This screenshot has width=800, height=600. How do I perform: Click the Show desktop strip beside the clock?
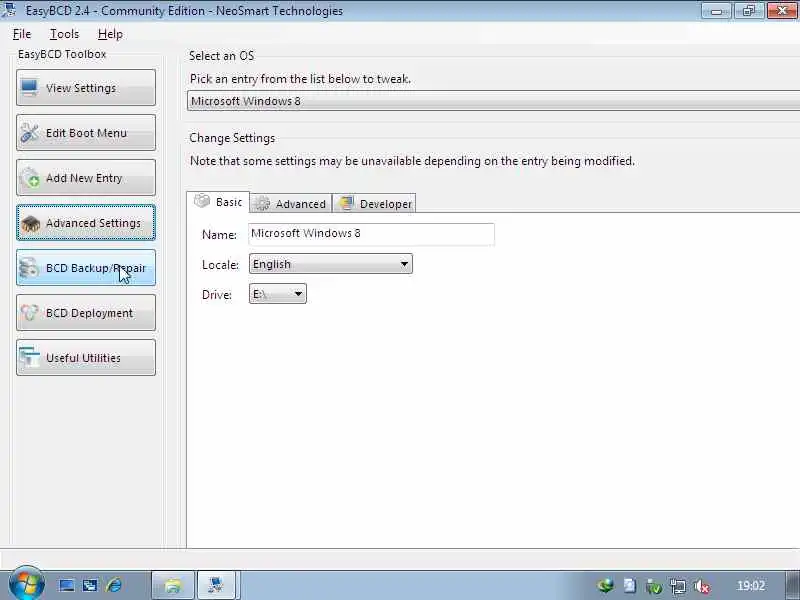click(x=792, y=585)
